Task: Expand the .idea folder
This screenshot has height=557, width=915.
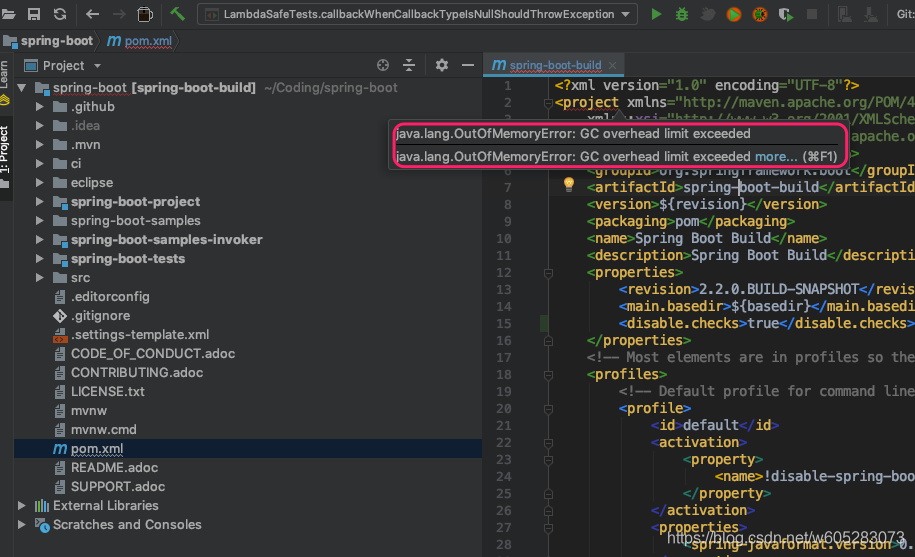Action: (x=40, y=125)
